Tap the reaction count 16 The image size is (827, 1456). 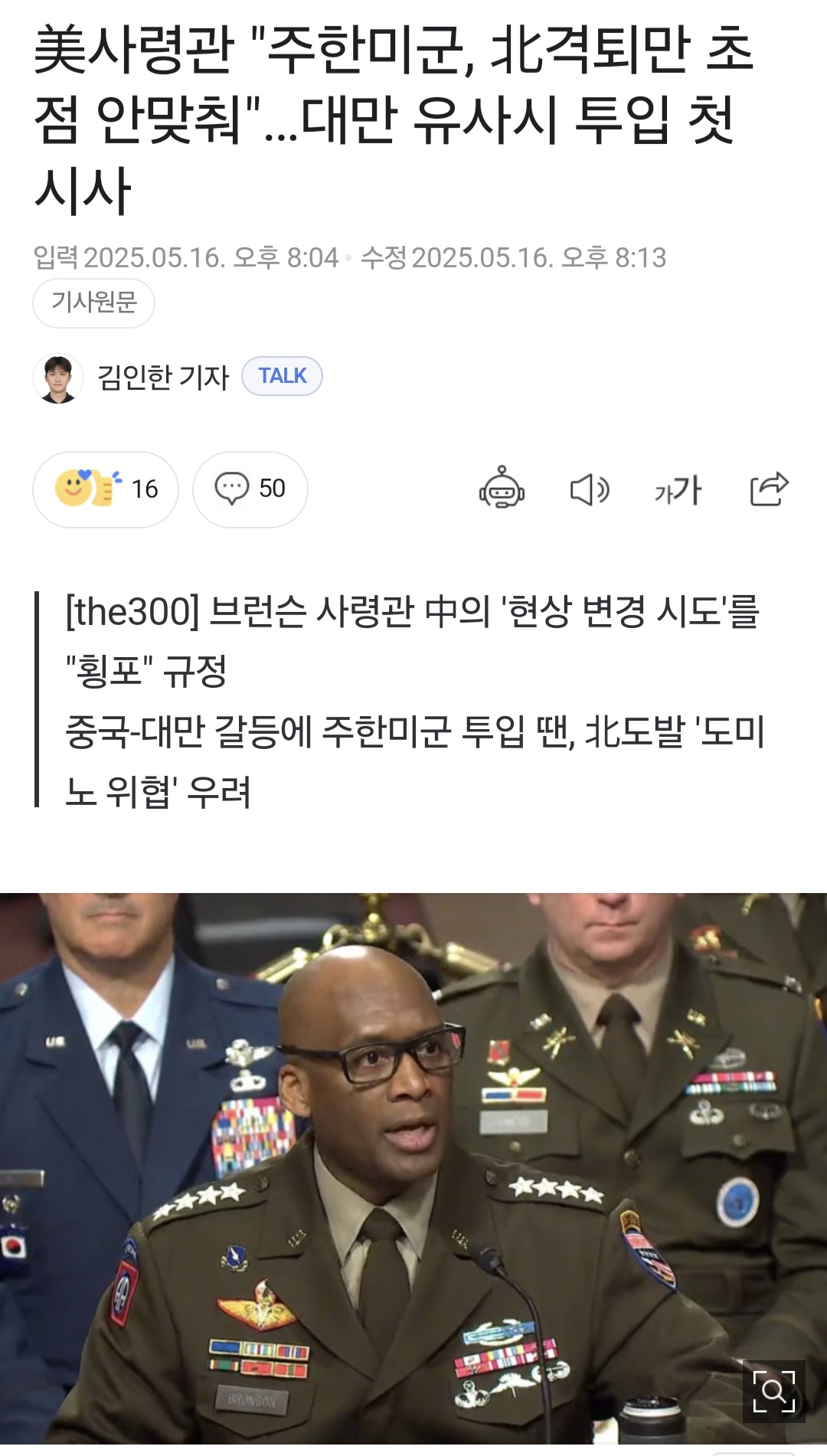145,489
